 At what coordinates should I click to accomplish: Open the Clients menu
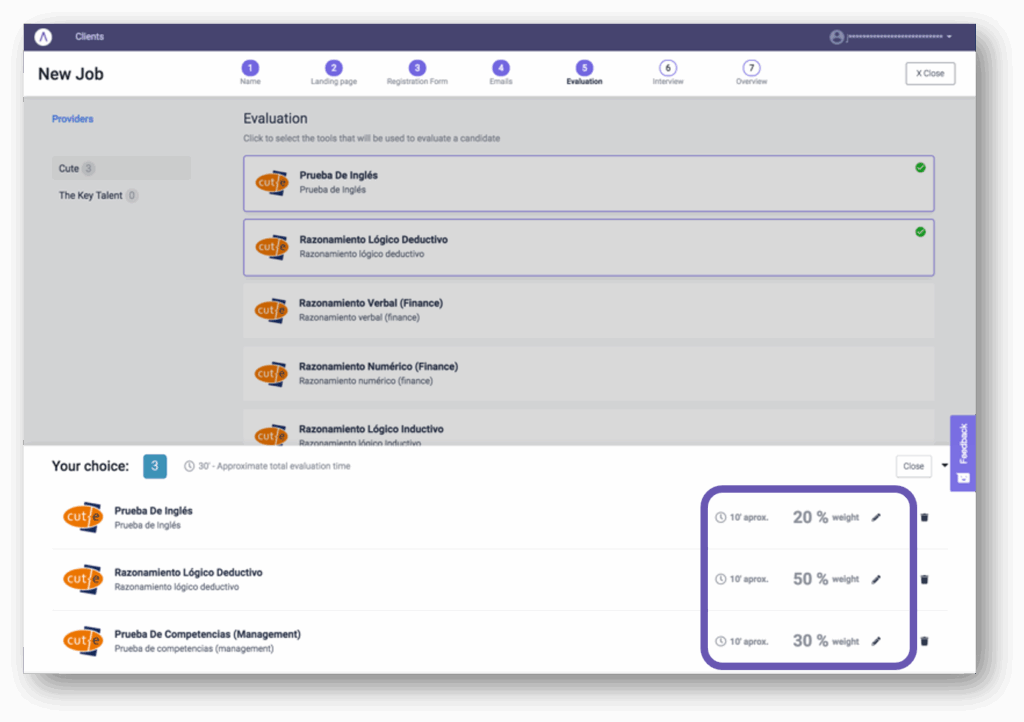[x=89, y=37]
